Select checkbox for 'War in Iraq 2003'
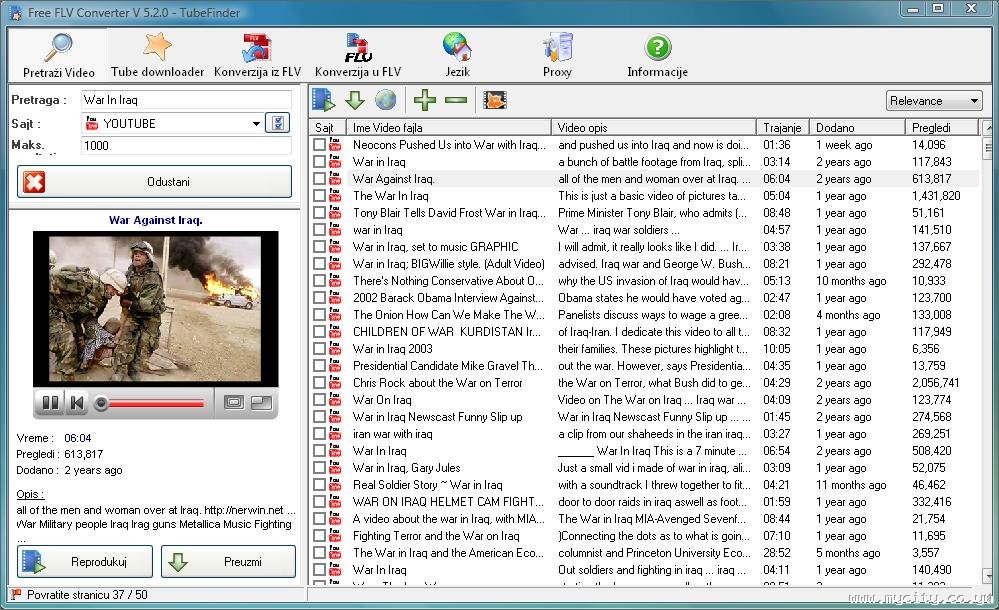999x610 pixels. 319,349
